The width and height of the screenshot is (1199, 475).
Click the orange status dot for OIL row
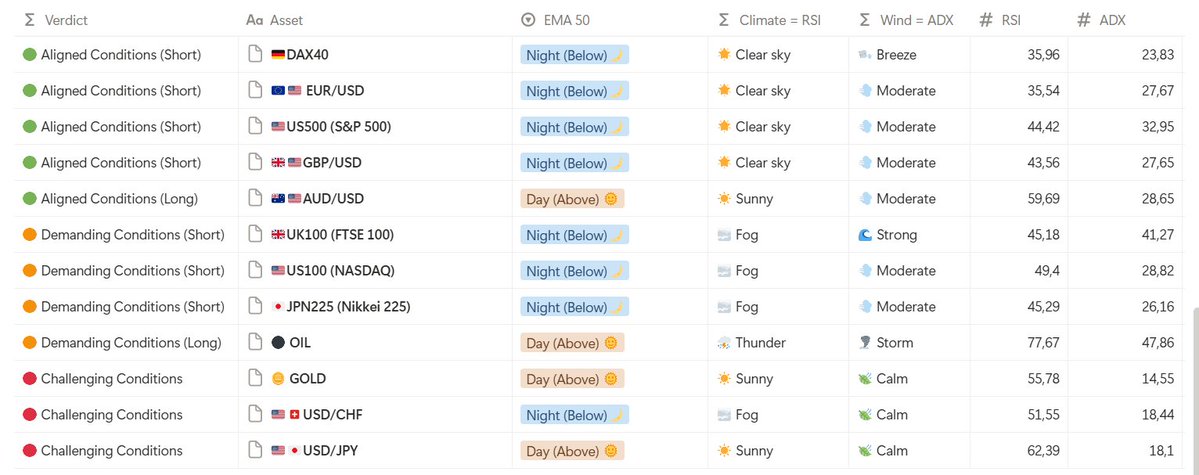[30, 343]
